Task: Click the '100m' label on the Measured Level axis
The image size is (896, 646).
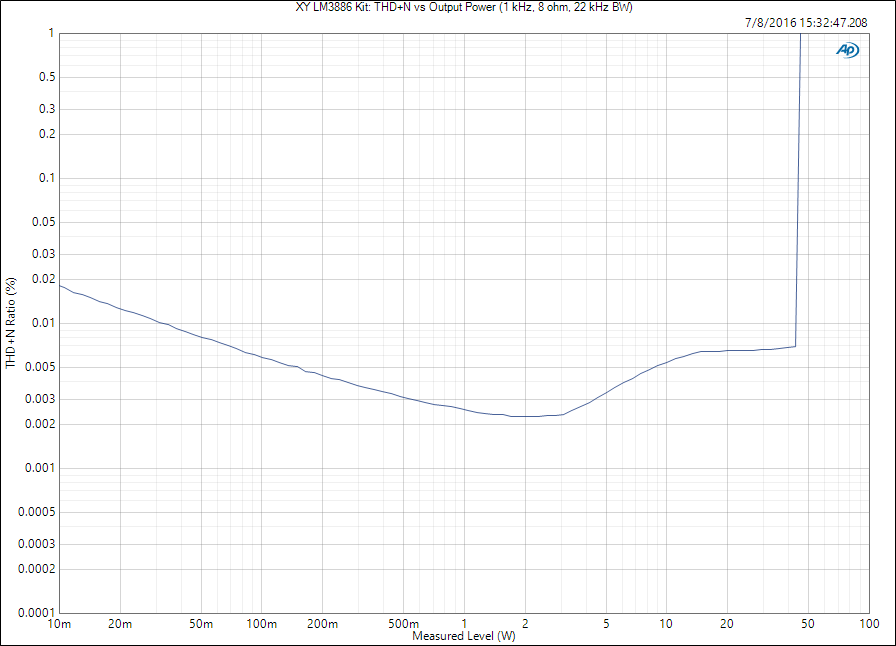Action: tap(262, 624)
